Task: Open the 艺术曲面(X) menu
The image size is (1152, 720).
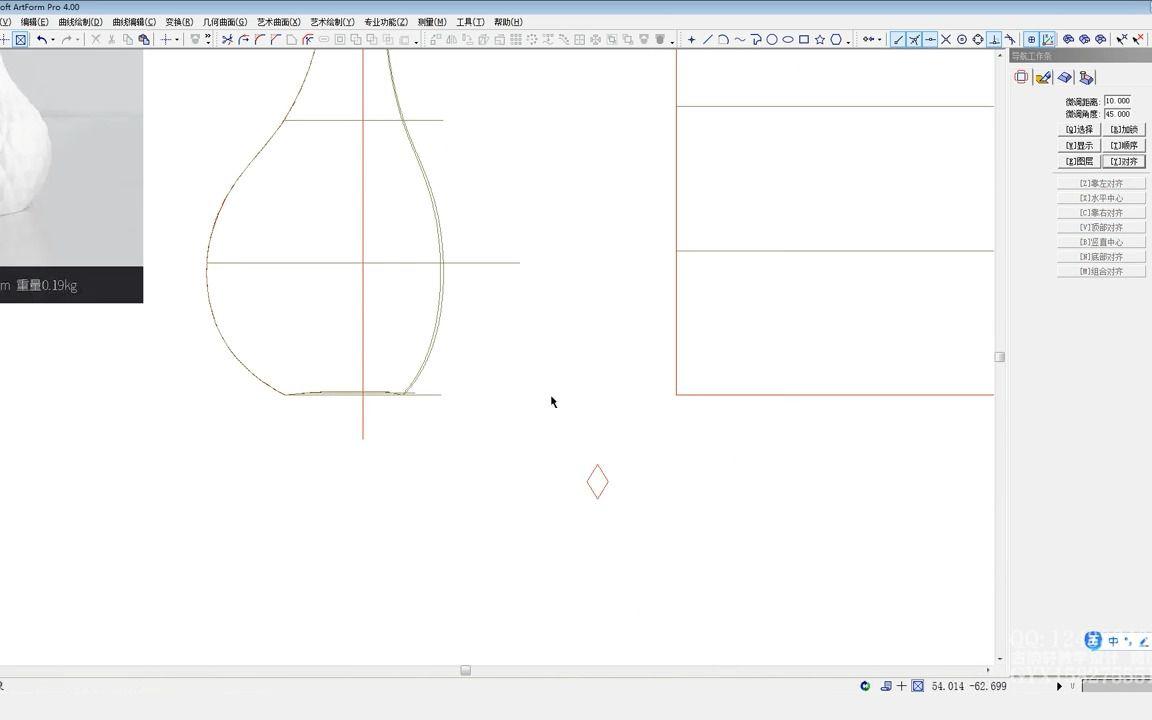Action: click(278, 22)
